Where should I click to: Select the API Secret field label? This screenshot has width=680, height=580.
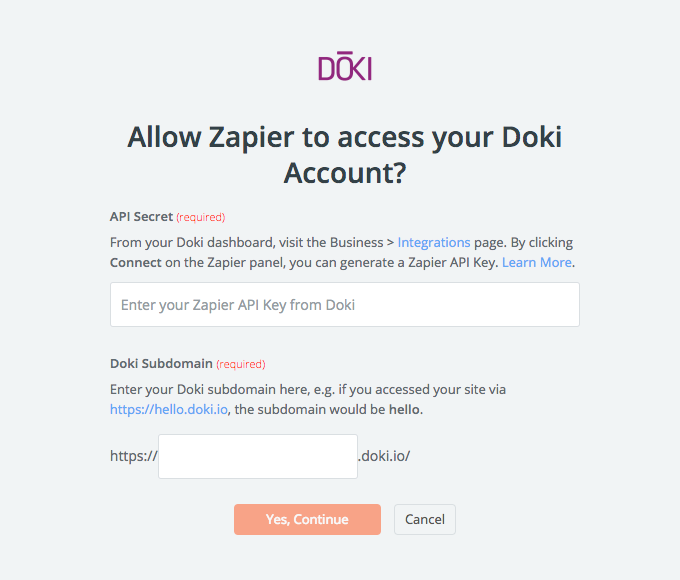point(141,216)
